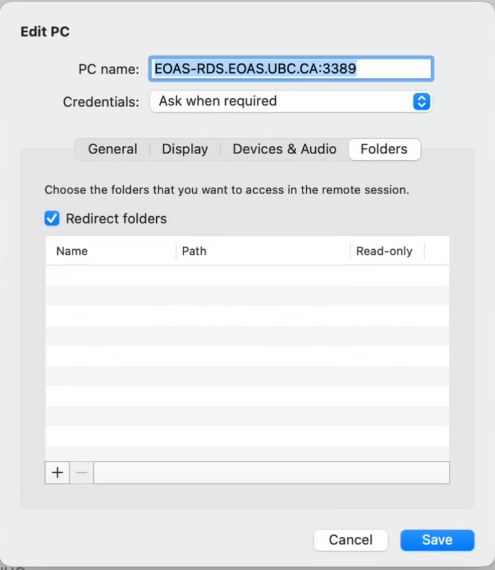The image size is (495, 570).
Task: Uncheck the Redirect folders checkbox
Action: click(x=52, y=218)
